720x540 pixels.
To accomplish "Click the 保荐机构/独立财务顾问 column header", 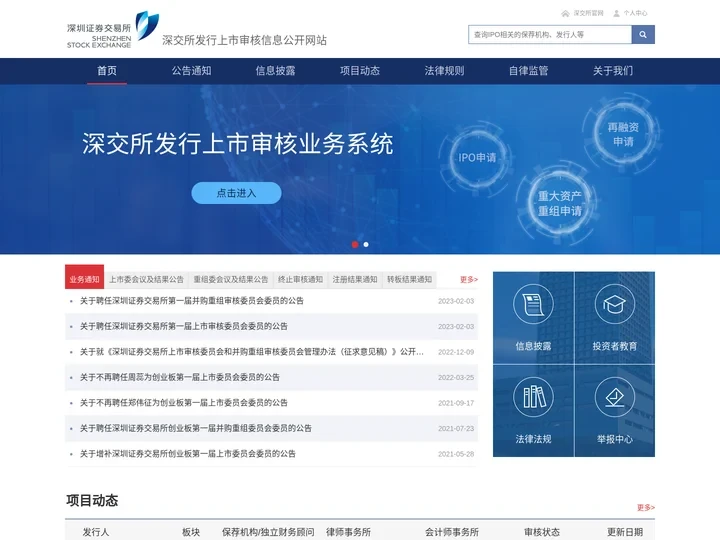I will [x=268, y=532].
